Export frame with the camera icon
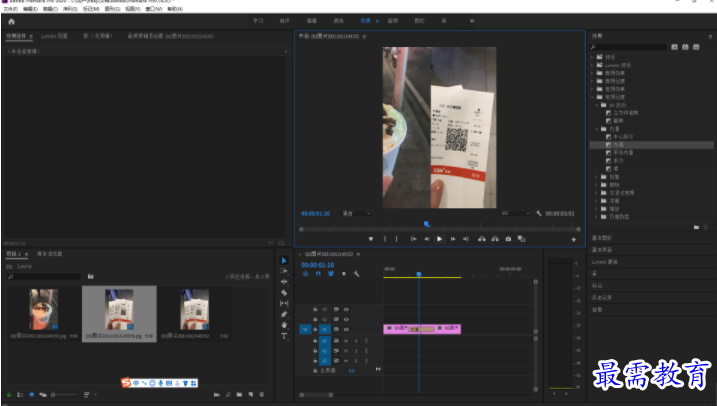 point(508,239)
